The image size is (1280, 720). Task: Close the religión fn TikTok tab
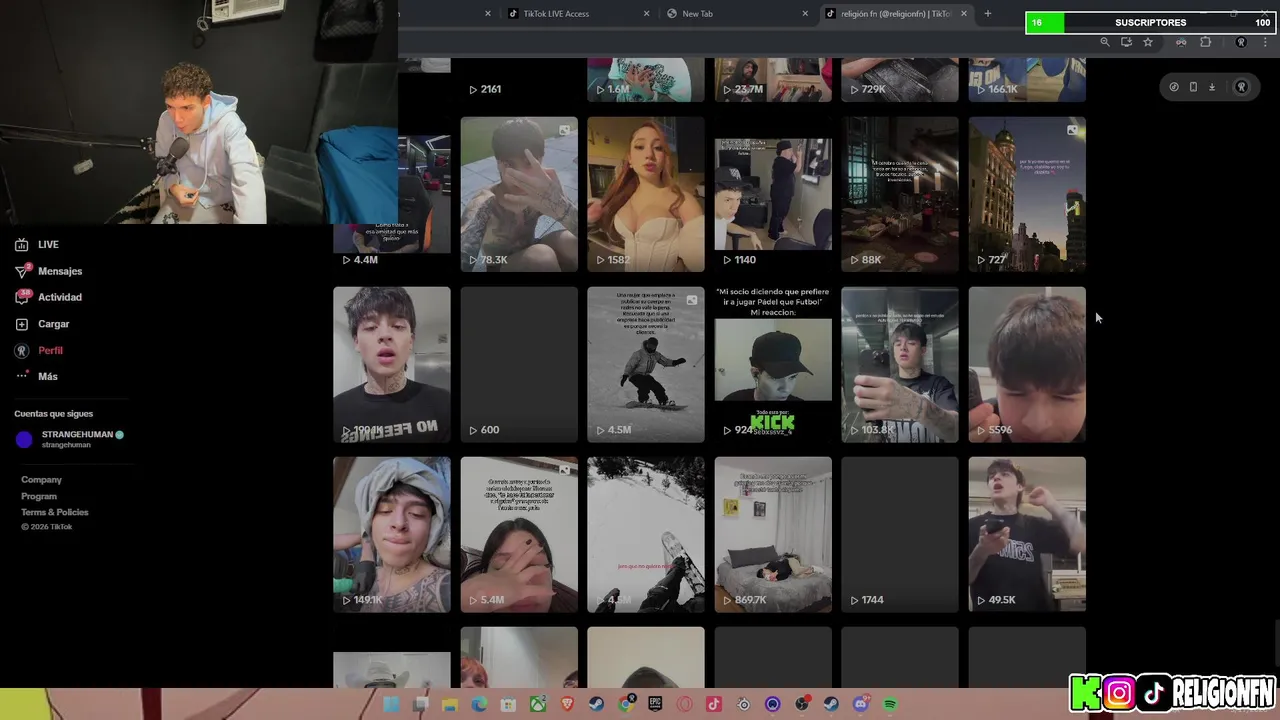point(964,14)
